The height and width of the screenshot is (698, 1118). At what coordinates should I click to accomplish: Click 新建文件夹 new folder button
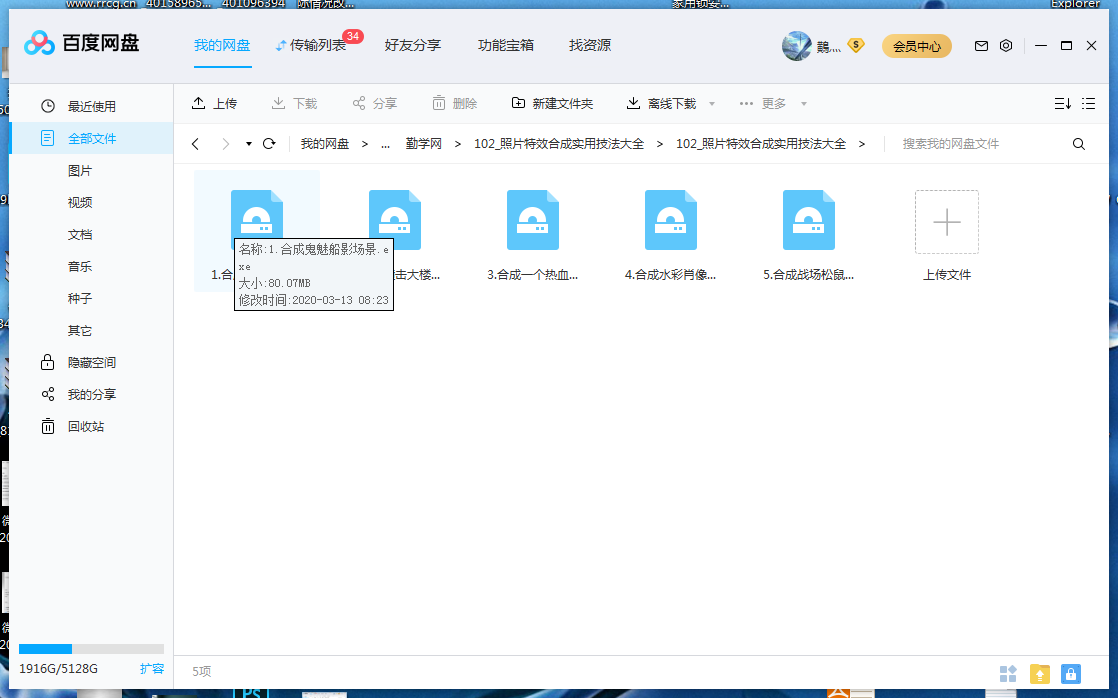(x=553, y=103)
